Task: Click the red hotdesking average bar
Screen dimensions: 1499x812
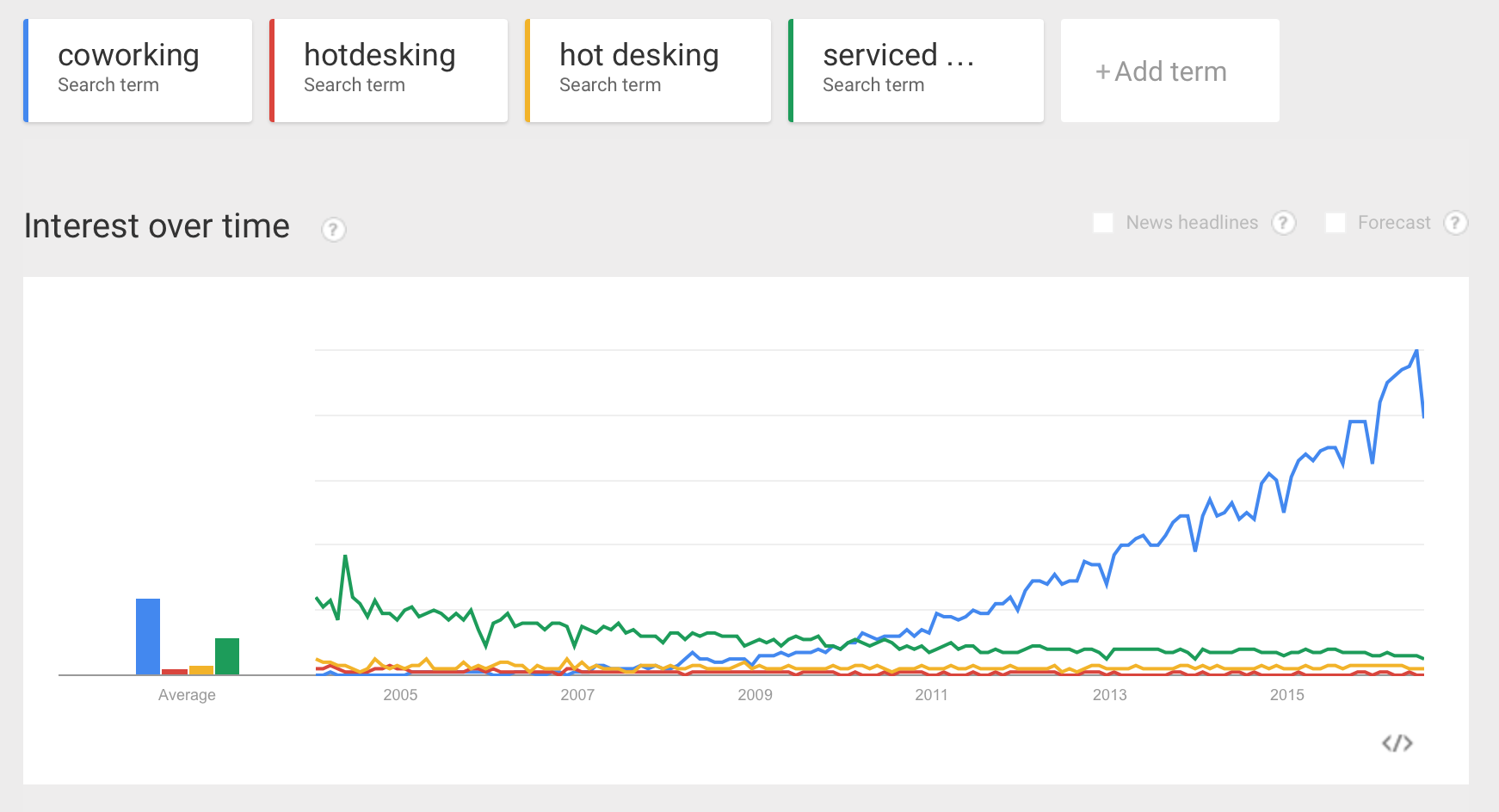Action: pos(175,672)
